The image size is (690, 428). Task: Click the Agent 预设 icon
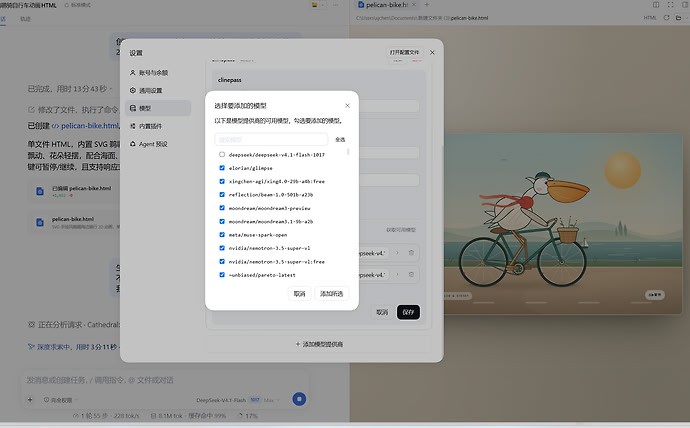[x=132, y=144]
